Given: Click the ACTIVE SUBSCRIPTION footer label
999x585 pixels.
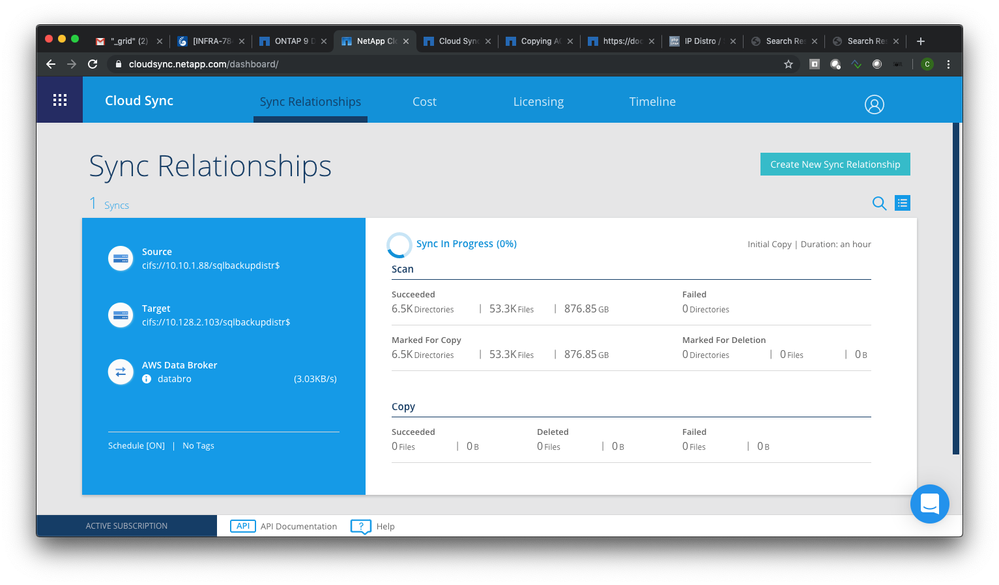Looking at the screenshot, I should click(127, 526).
